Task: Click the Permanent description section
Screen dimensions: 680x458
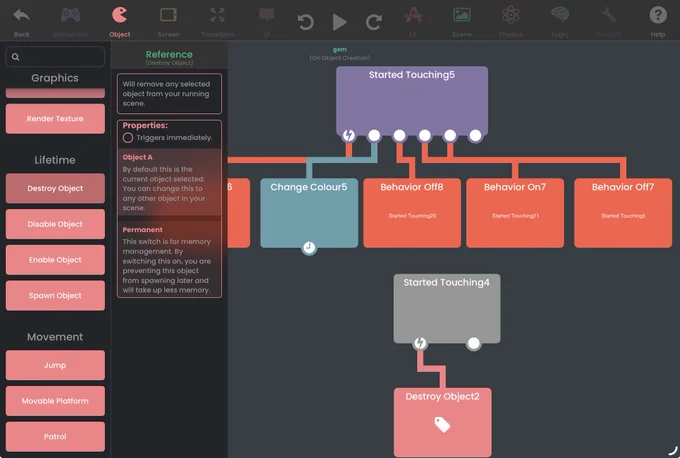Action: [x=169, y=259]
